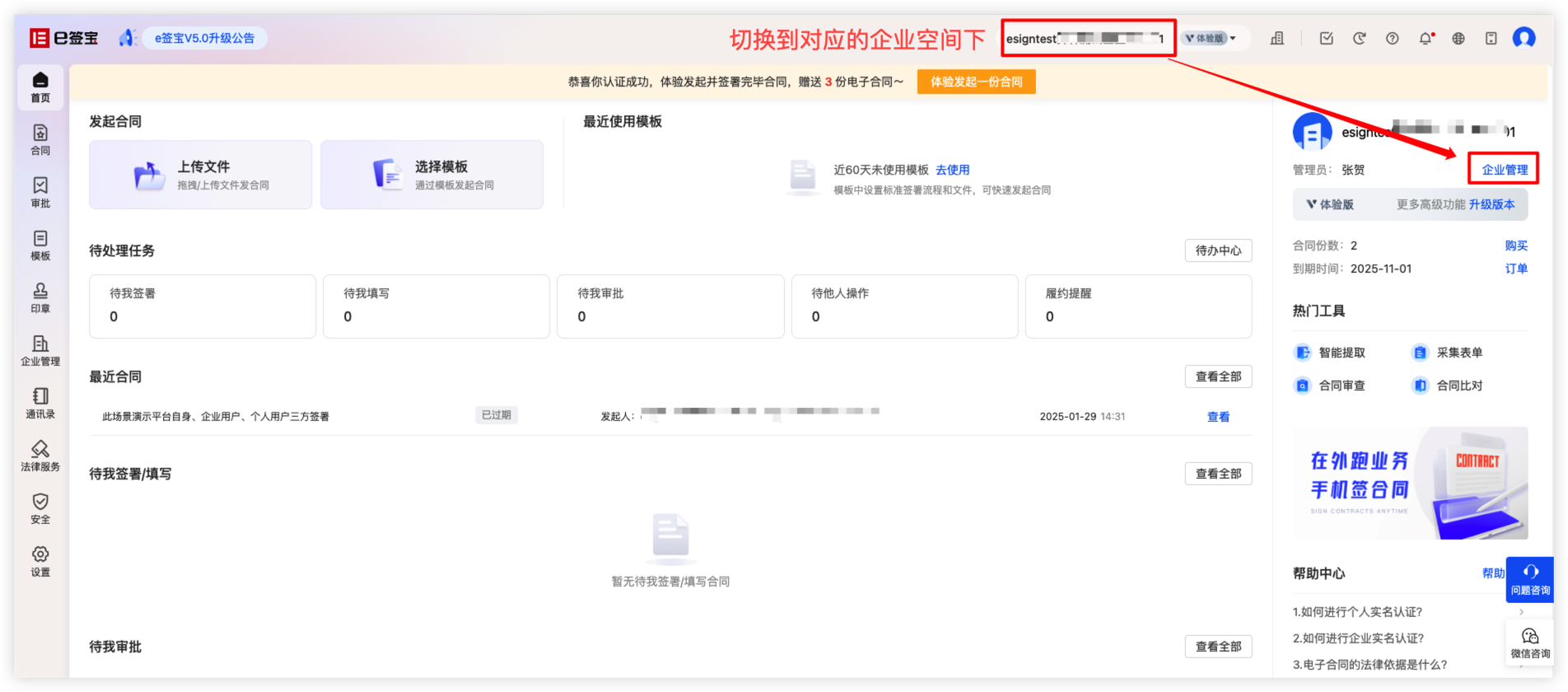
Task: Click the document icon next to avatar
Action: click(x=1491, y=38)
